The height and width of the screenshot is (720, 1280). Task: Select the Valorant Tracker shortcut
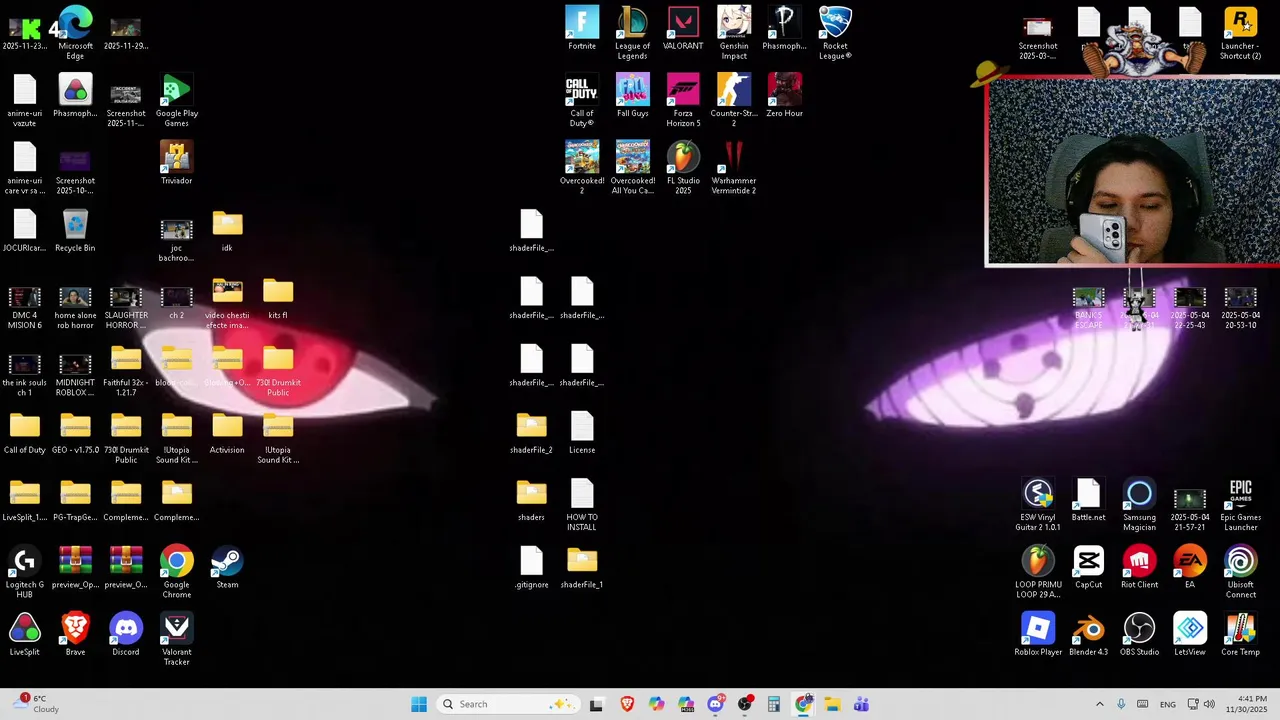pos(176,640)
